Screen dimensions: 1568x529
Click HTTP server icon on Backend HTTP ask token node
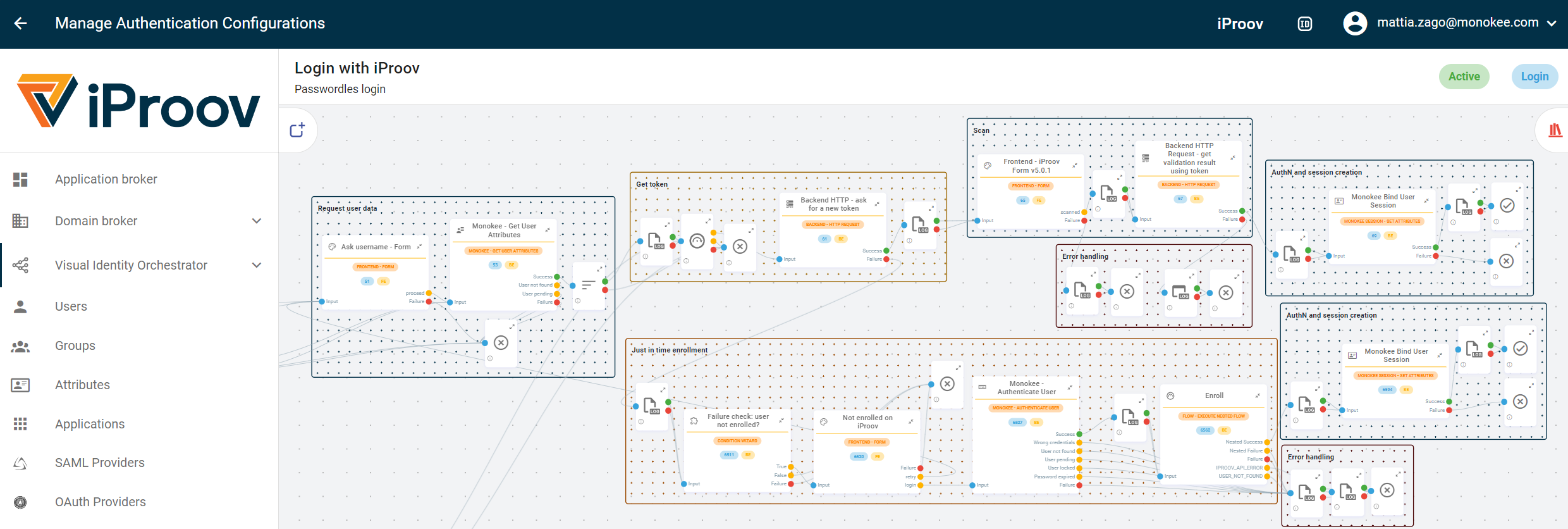pyautogui.click(x=790, y=204)
